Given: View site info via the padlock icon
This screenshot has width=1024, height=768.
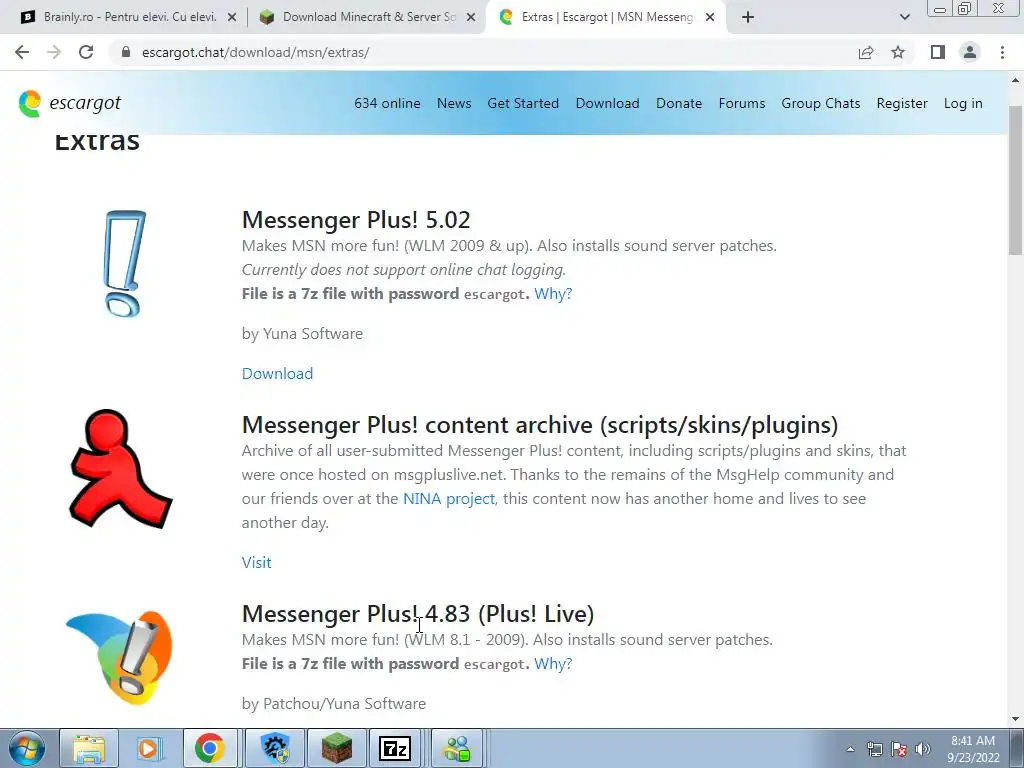Looking at the screenshot, I should tap(125, 52).
